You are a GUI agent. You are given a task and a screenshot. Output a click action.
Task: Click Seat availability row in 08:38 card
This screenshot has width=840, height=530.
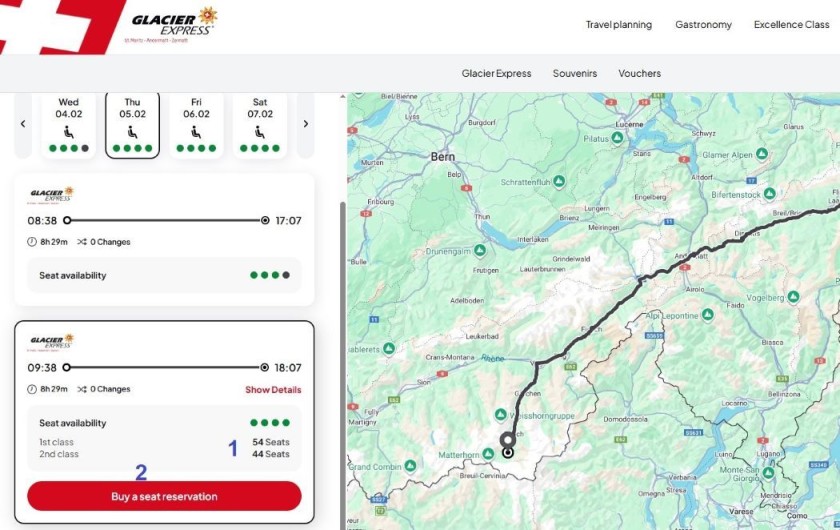[x=164, y=275]
